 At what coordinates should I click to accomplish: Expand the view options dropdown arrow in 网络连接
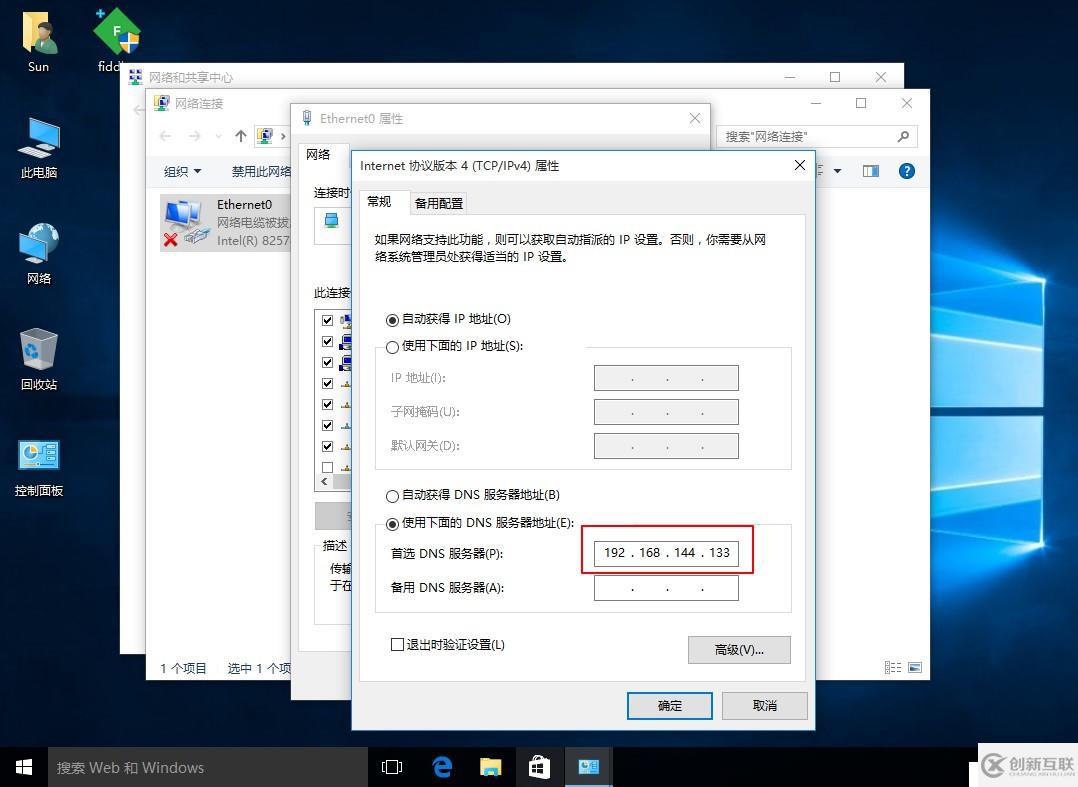tap(837, 171)
